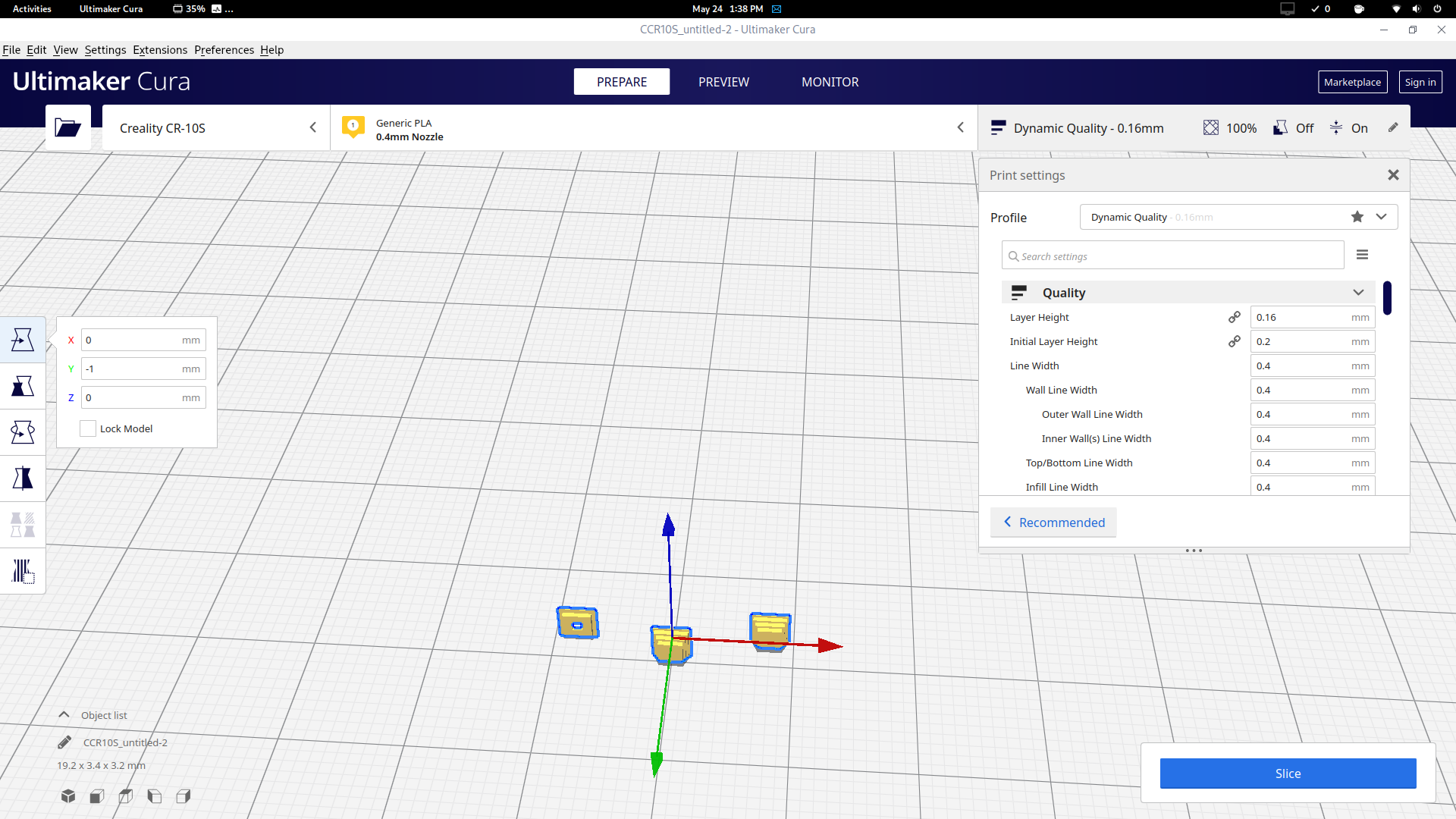Select the Scale tool
1456x819 pixels.
[x=23, y=386]
